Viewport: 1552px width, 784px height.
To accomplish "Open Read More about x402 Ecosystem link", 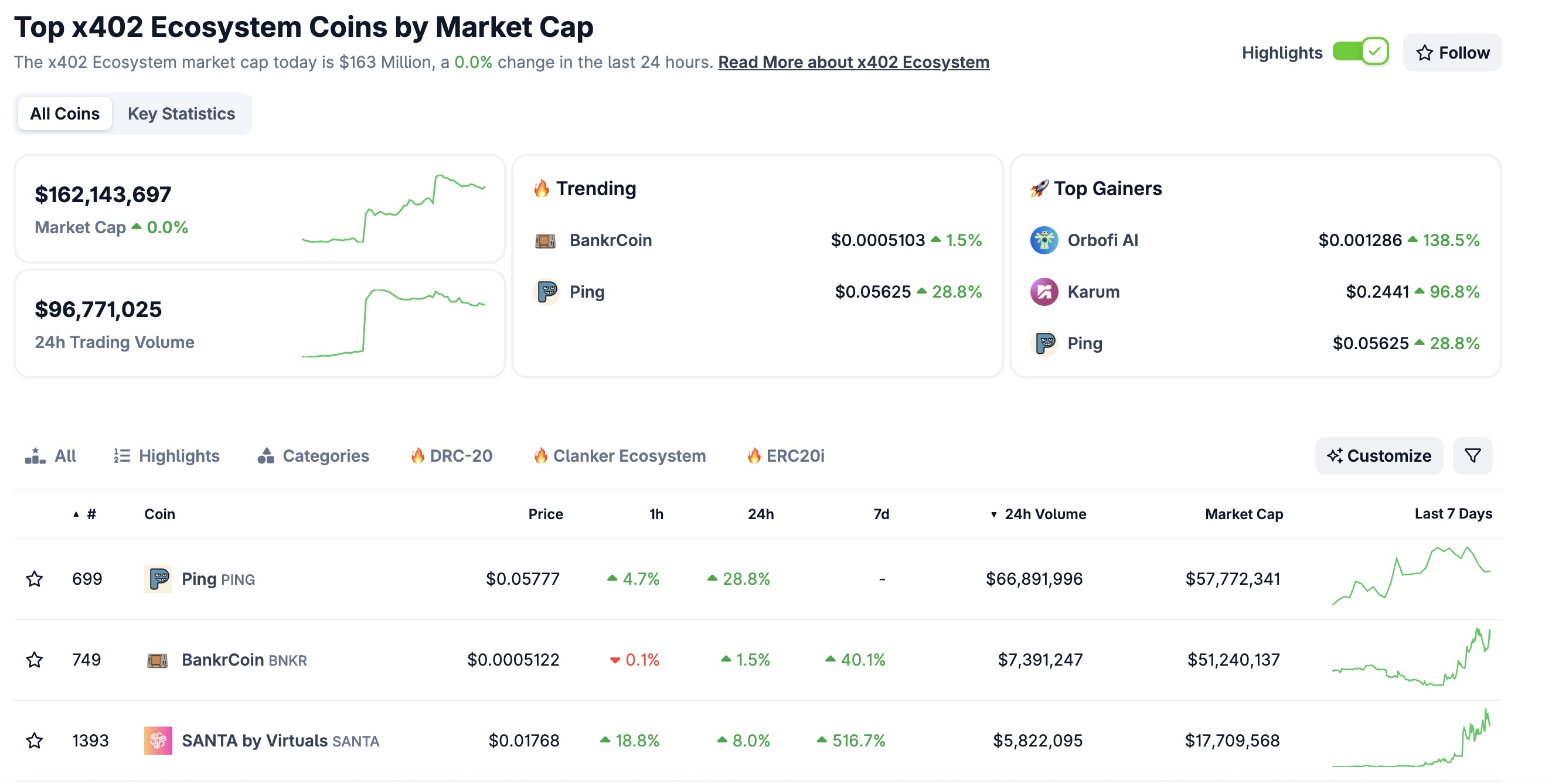I will click(853, 62).
